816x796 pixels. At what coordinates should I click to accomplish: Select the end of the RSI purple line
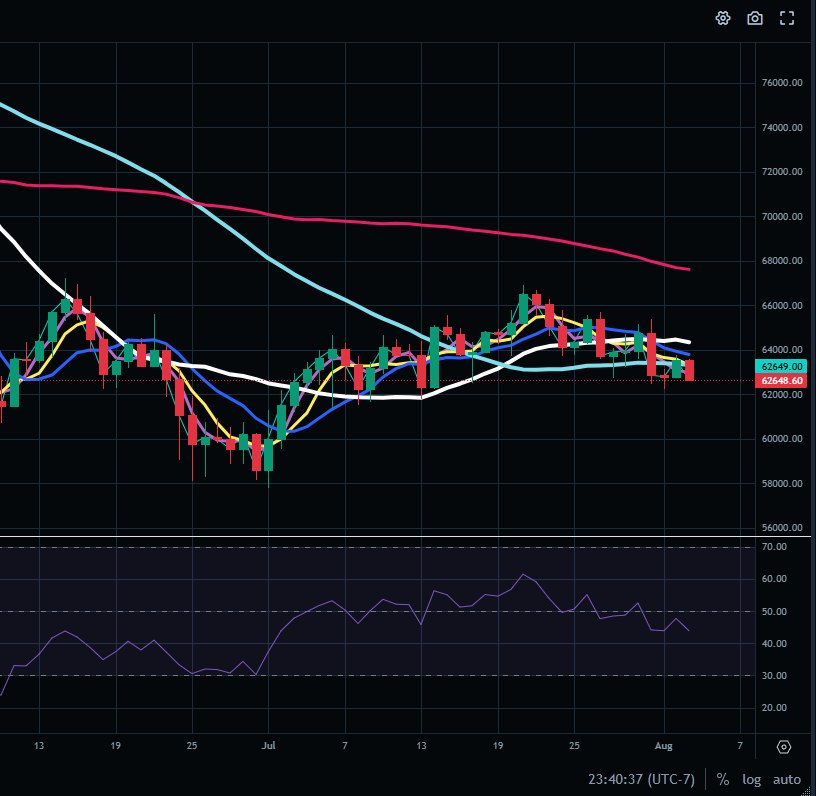tap(688, 631)
